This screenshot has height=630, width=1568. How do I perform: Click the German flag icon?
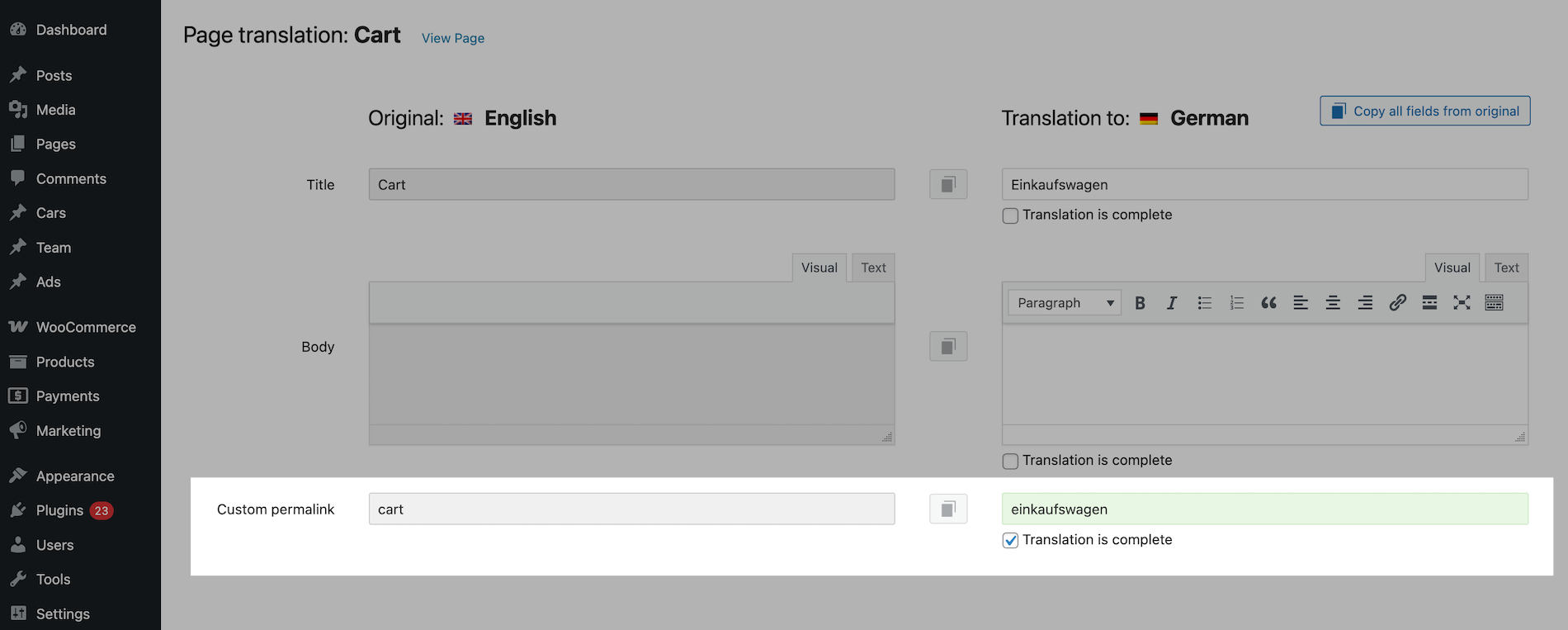coord(1149,119)
